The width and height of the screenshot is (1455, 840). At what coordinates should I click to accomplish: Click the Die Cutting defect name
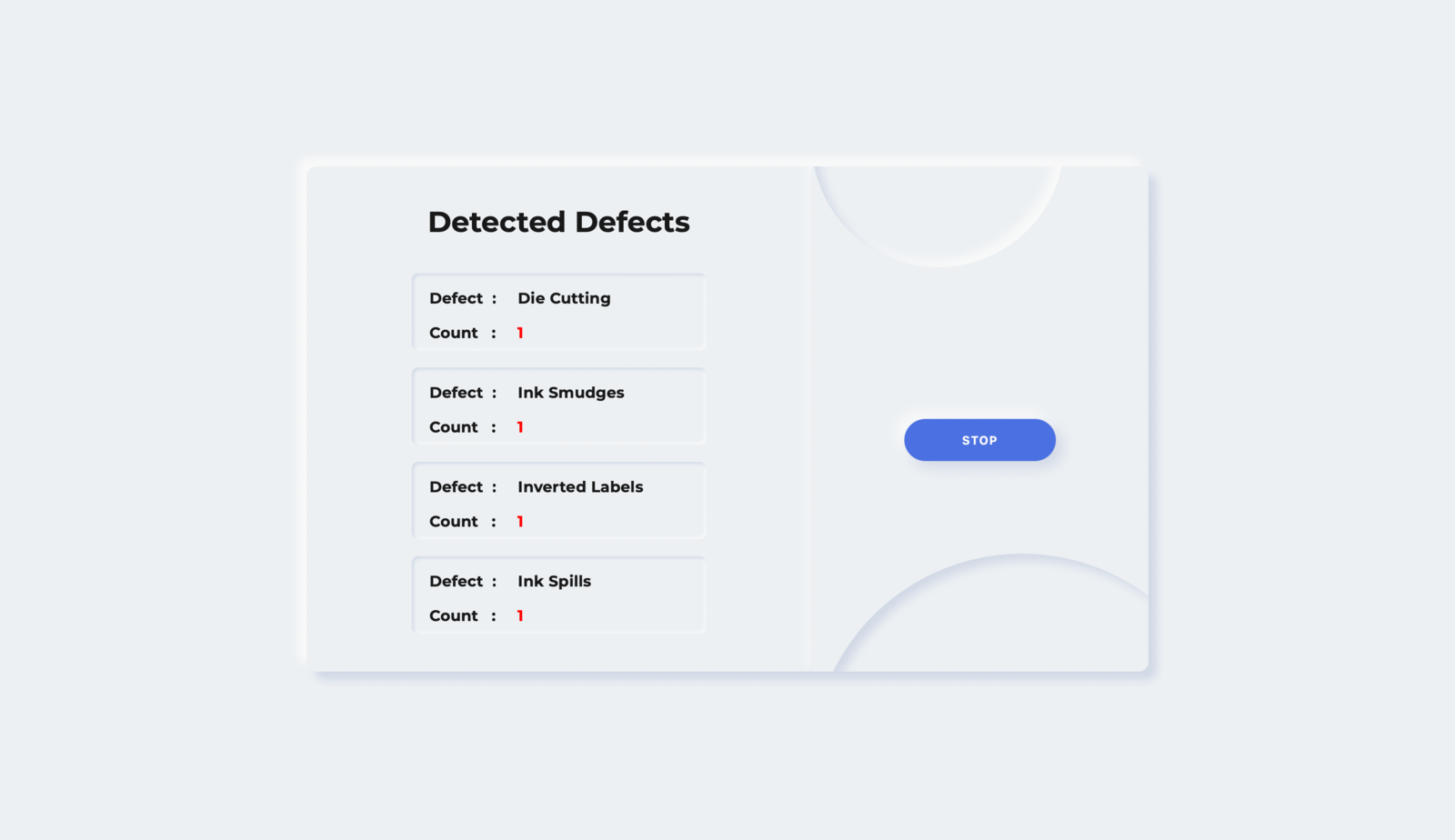point(564,299)
